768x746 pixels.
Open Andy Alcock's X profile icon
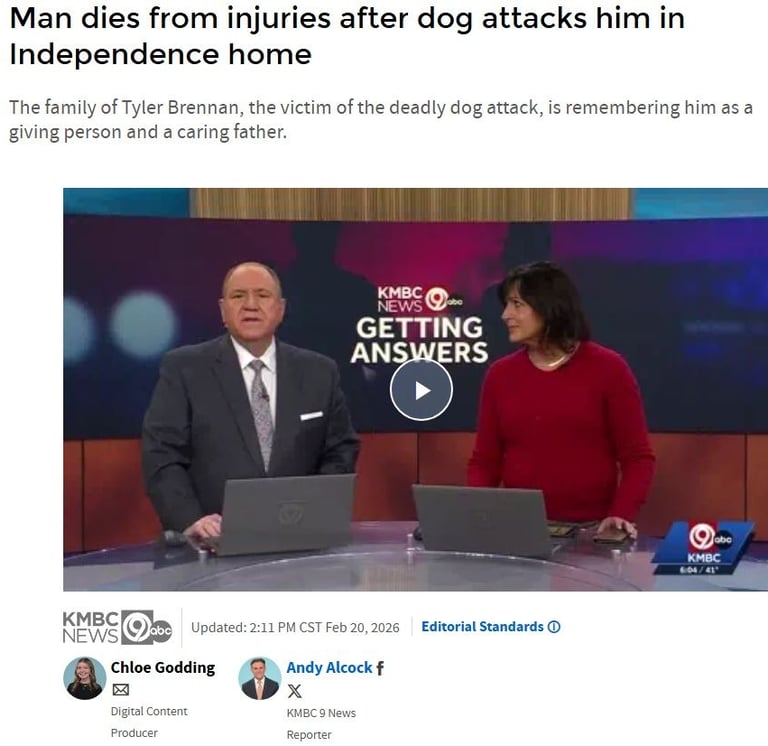[x=294, y=691]
